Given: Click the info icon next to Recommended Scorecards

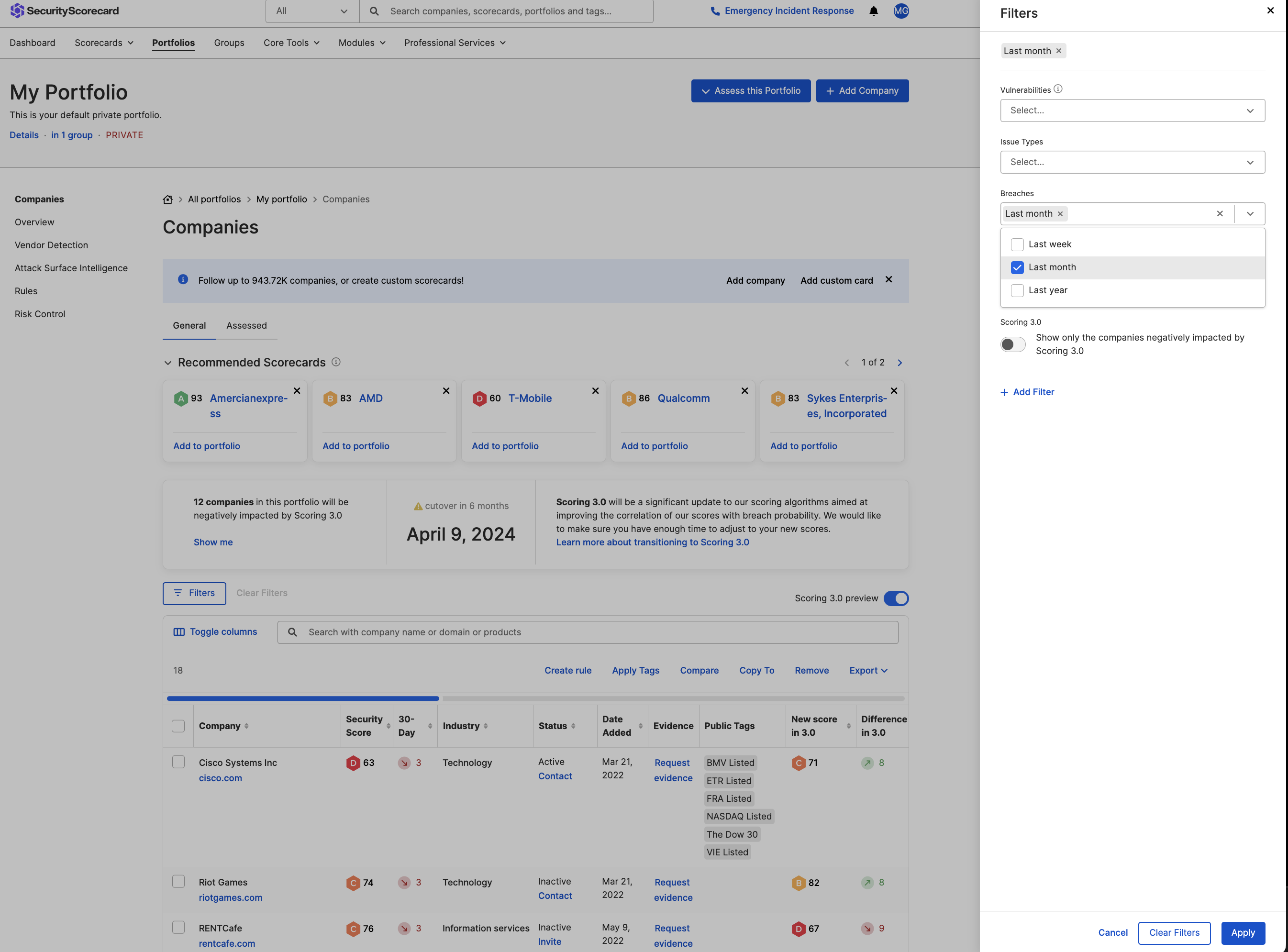Looking at the screenshot, I should [x=336, y=362].
